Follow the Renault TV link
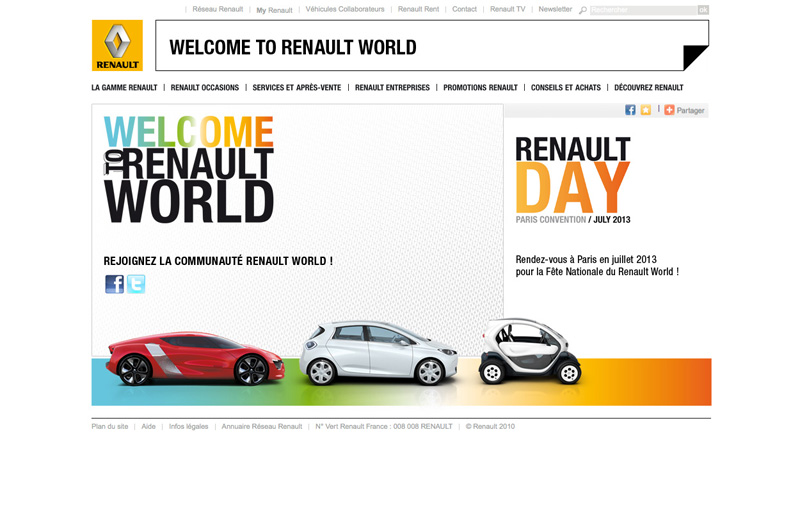This screenshot has width=800, height=512. coord(507,9)
